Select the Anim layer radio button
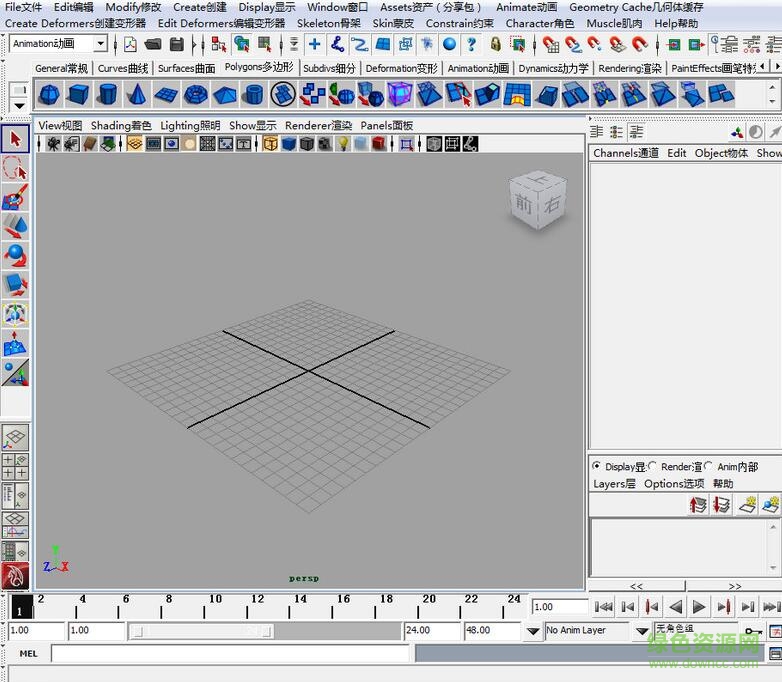 click(708, 466)
